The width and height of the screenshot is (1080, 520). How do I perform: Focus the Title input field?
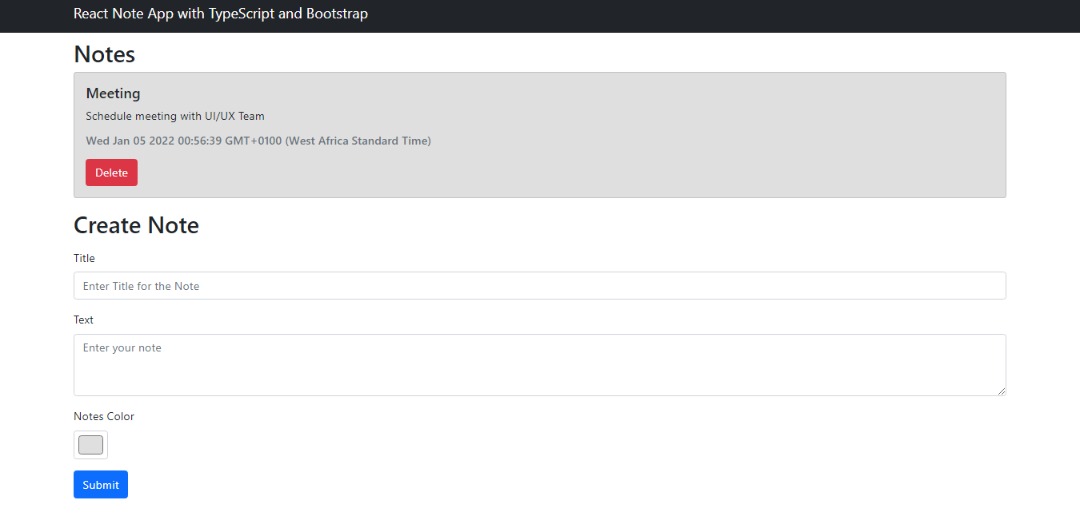(540, 286)
